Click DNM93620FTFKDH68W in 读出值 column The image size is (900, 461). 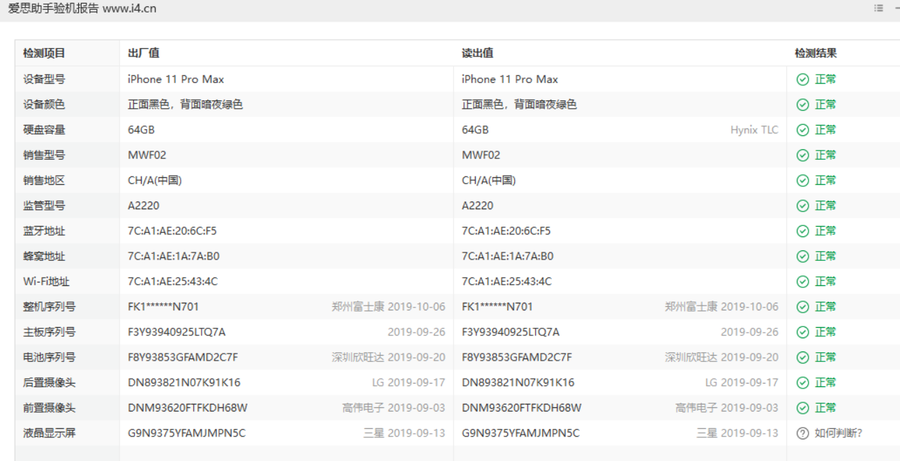pos(522,408)
